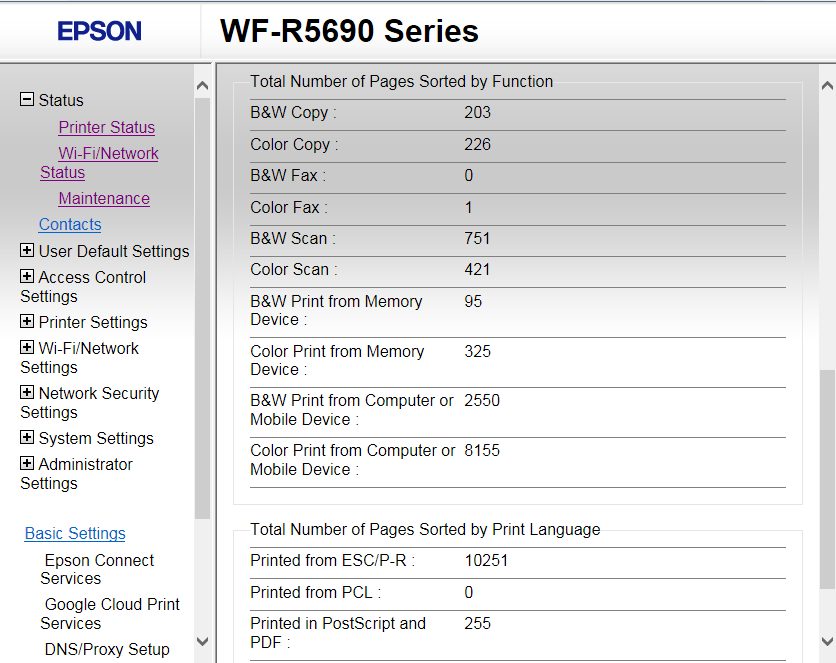
Task: Expand Administrator Settings section
Action: (27, 464)
